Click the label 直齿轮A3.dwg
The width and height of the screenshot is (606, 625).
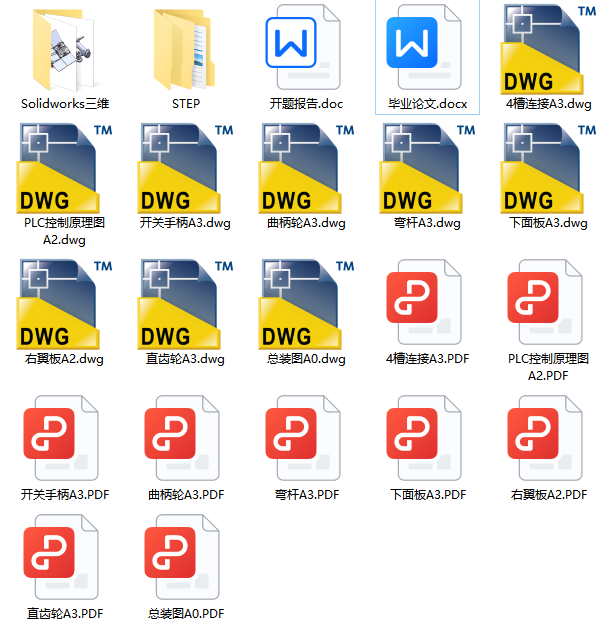coord(185,359)
